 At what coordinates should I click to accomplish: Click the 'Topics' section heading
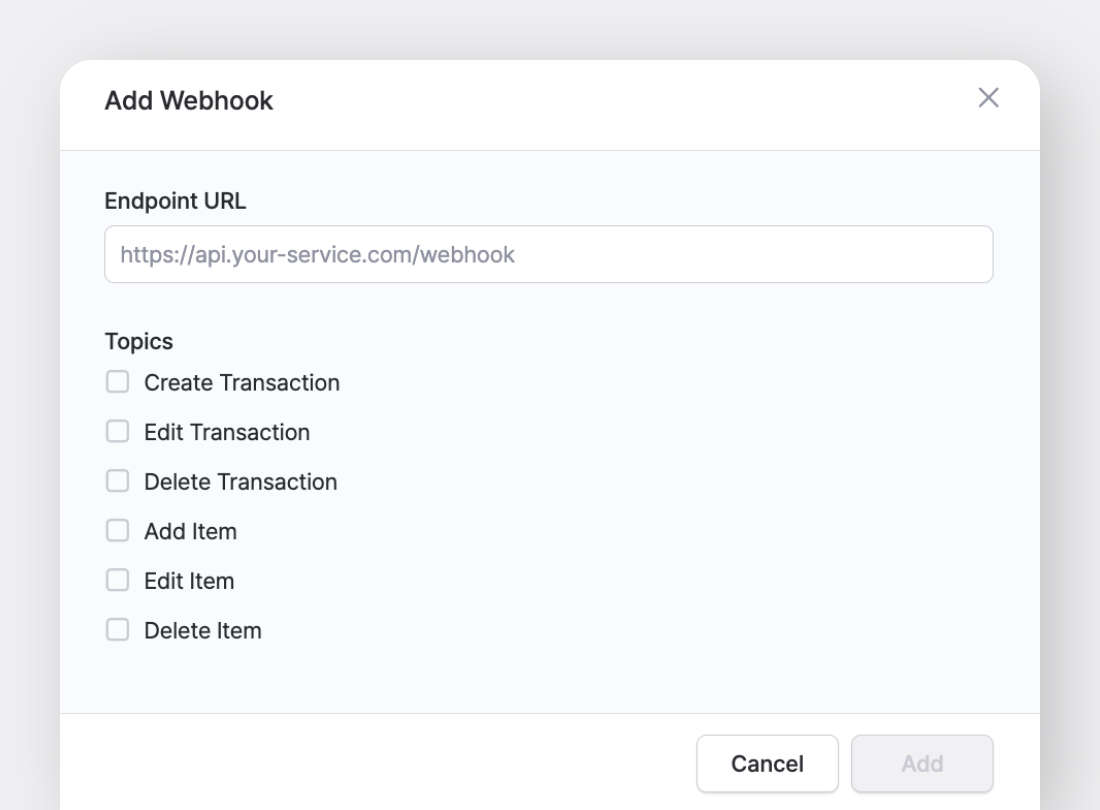pos(139,342)
